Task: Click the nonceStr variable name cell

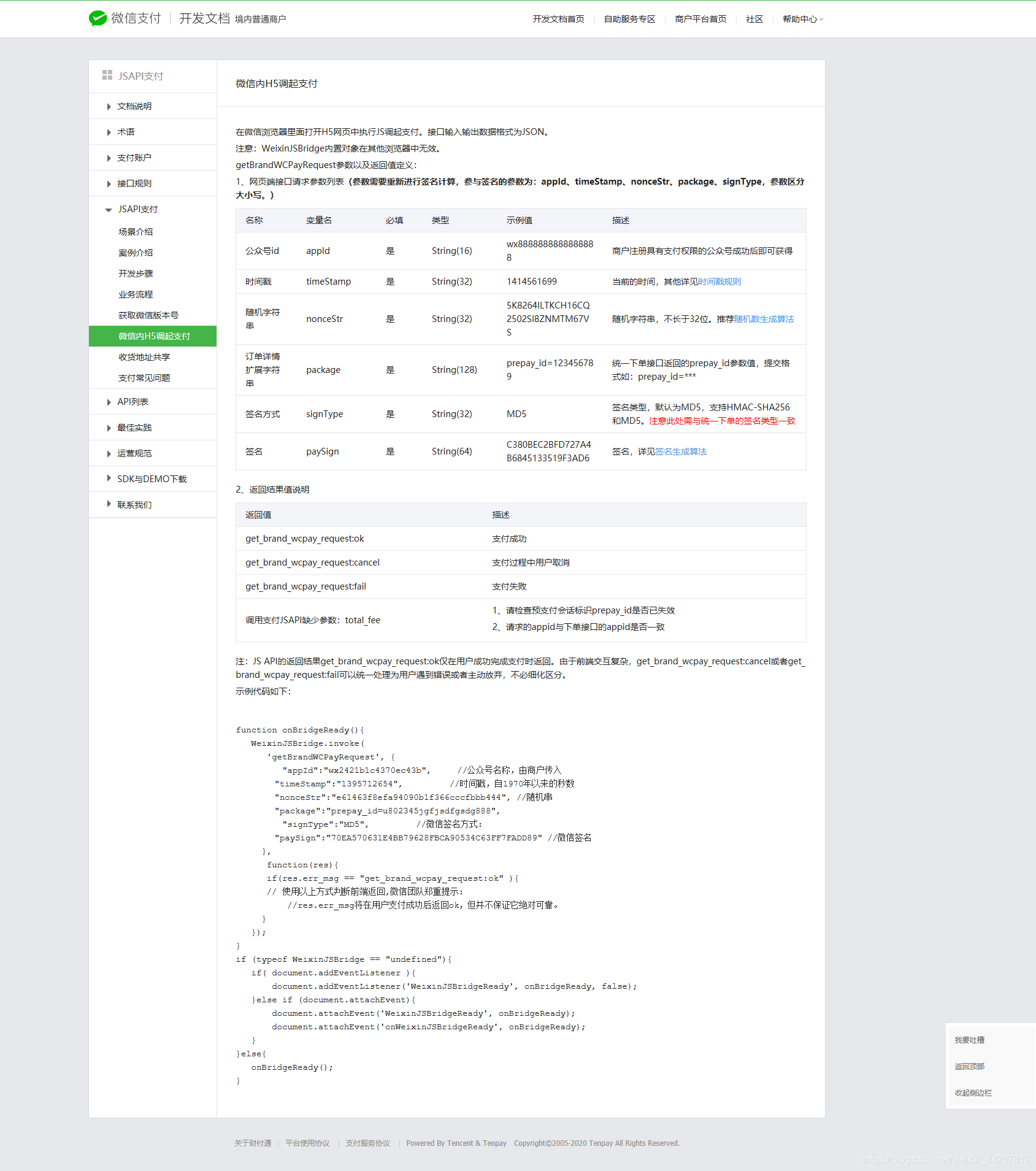Action: 324,319
